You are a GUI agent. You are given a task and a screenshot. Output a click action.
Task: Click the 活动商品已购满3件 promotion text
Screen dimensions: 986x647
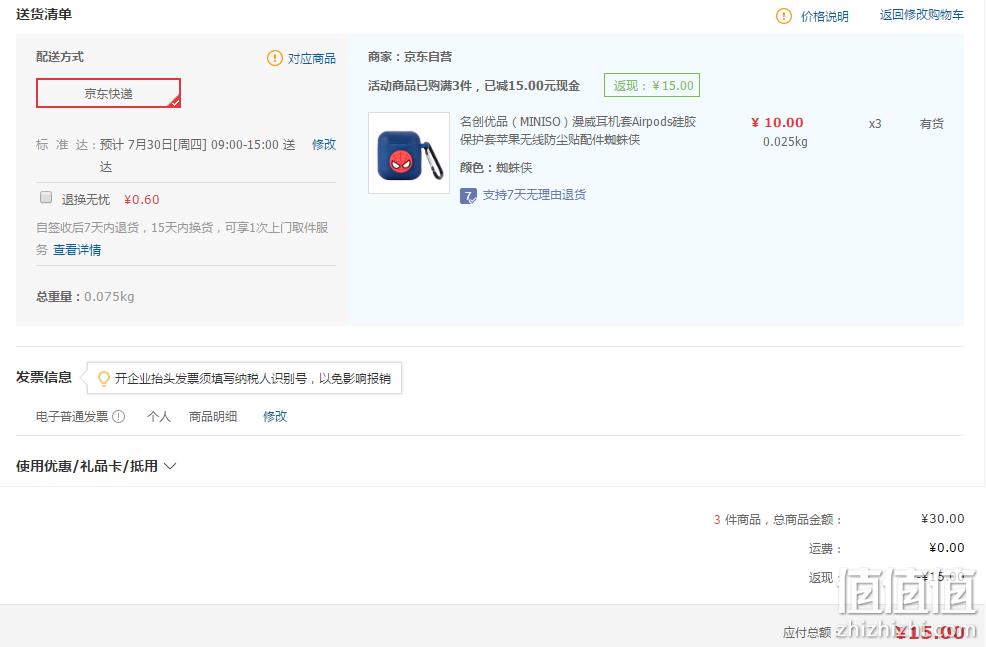click(x=474, y=86)
